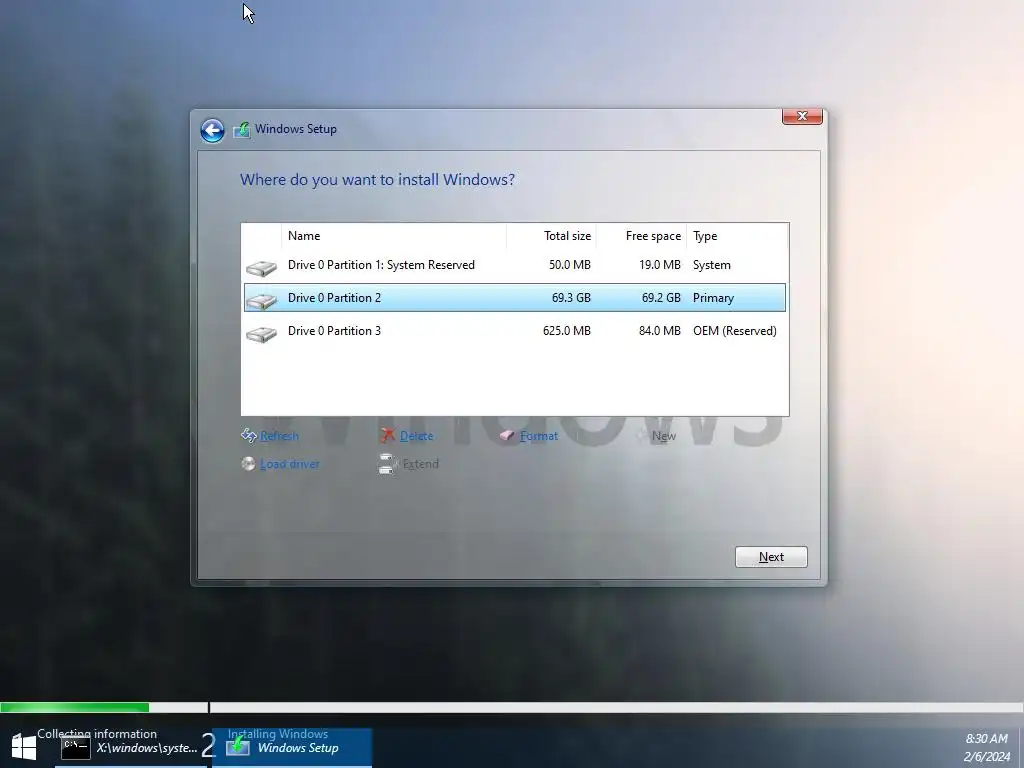The width and height of the screenshot is (1024, 768).
Task: Click the 69.3 GB total size cell
Action: coord(571,298)
